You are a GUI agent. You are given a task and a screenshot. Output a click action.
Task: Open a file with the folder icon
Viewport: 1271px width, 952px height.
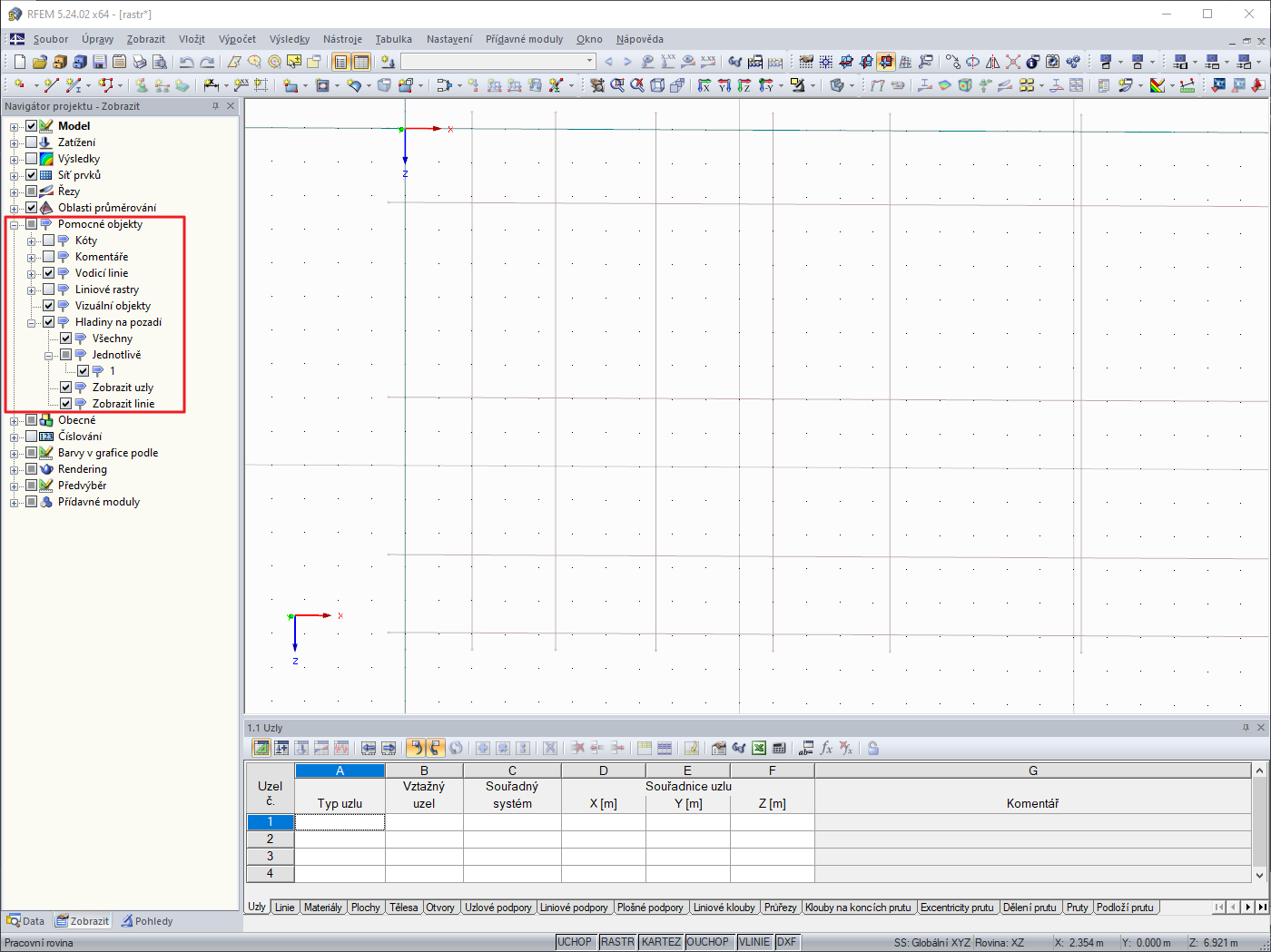tap(39, 62)
